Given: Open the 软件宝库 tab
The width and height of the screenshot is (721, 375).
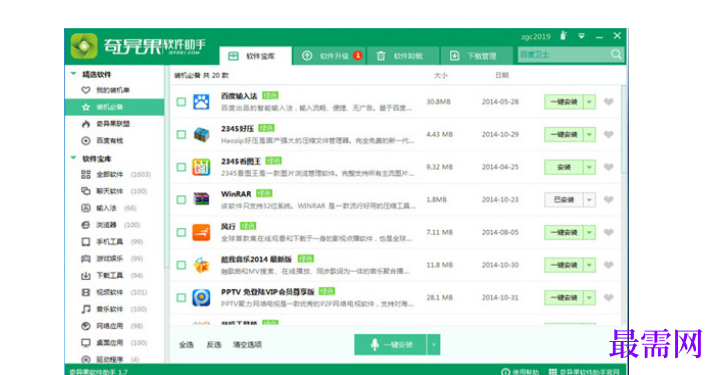Looking at the screenshot, I should 255,56.
